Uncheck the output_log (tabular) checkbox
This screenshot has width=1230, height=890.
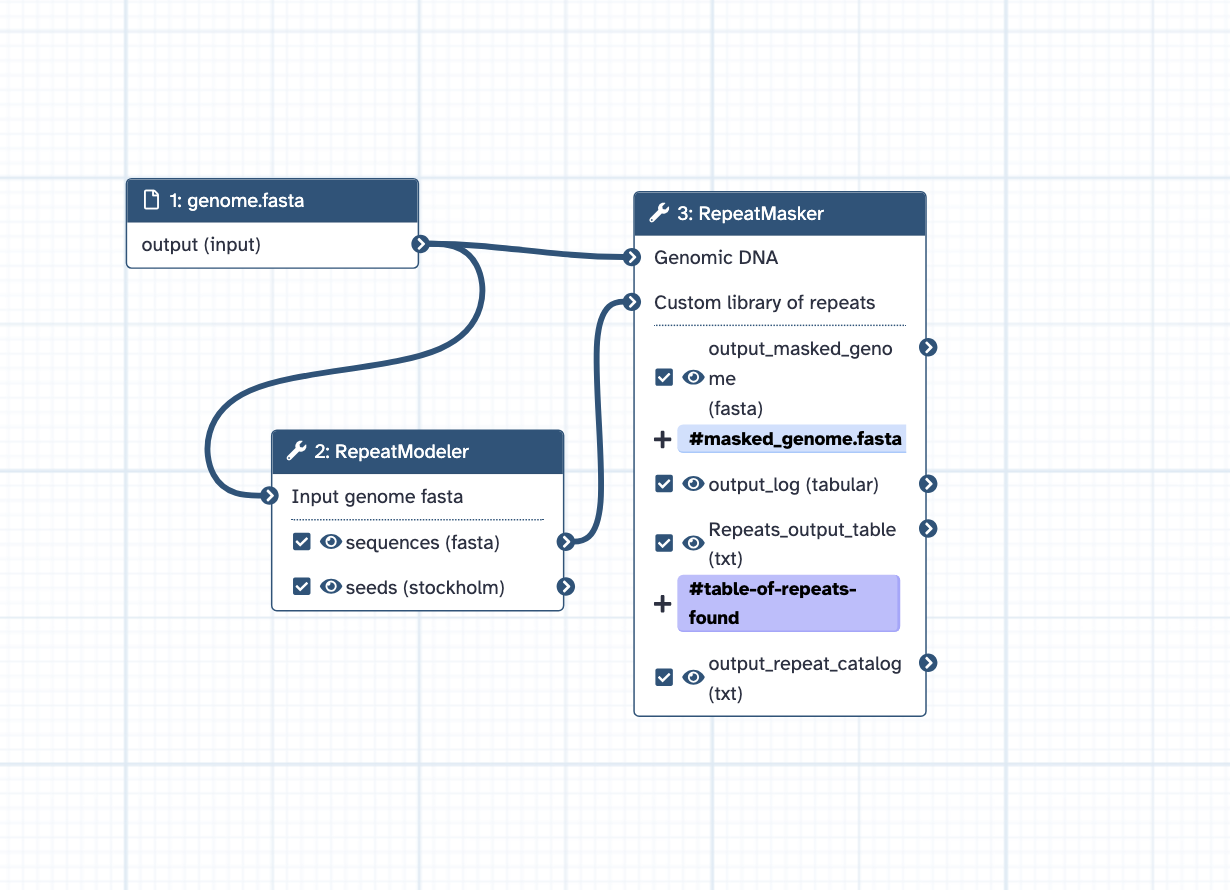pyautogui.click(x=663, y=484)
